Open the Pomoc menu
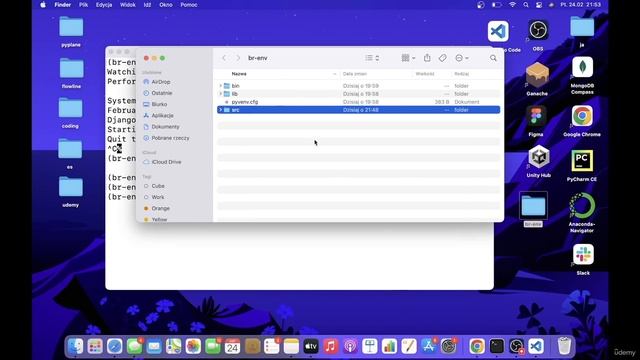The image size is (640, 360). (189, 5)
